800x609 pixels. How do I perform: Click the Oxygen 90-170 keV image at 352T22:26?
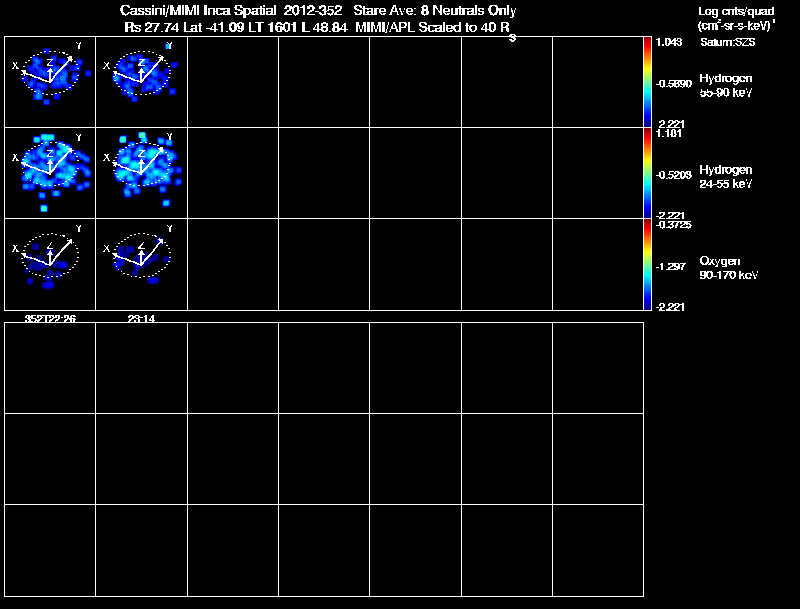point(50,264)
